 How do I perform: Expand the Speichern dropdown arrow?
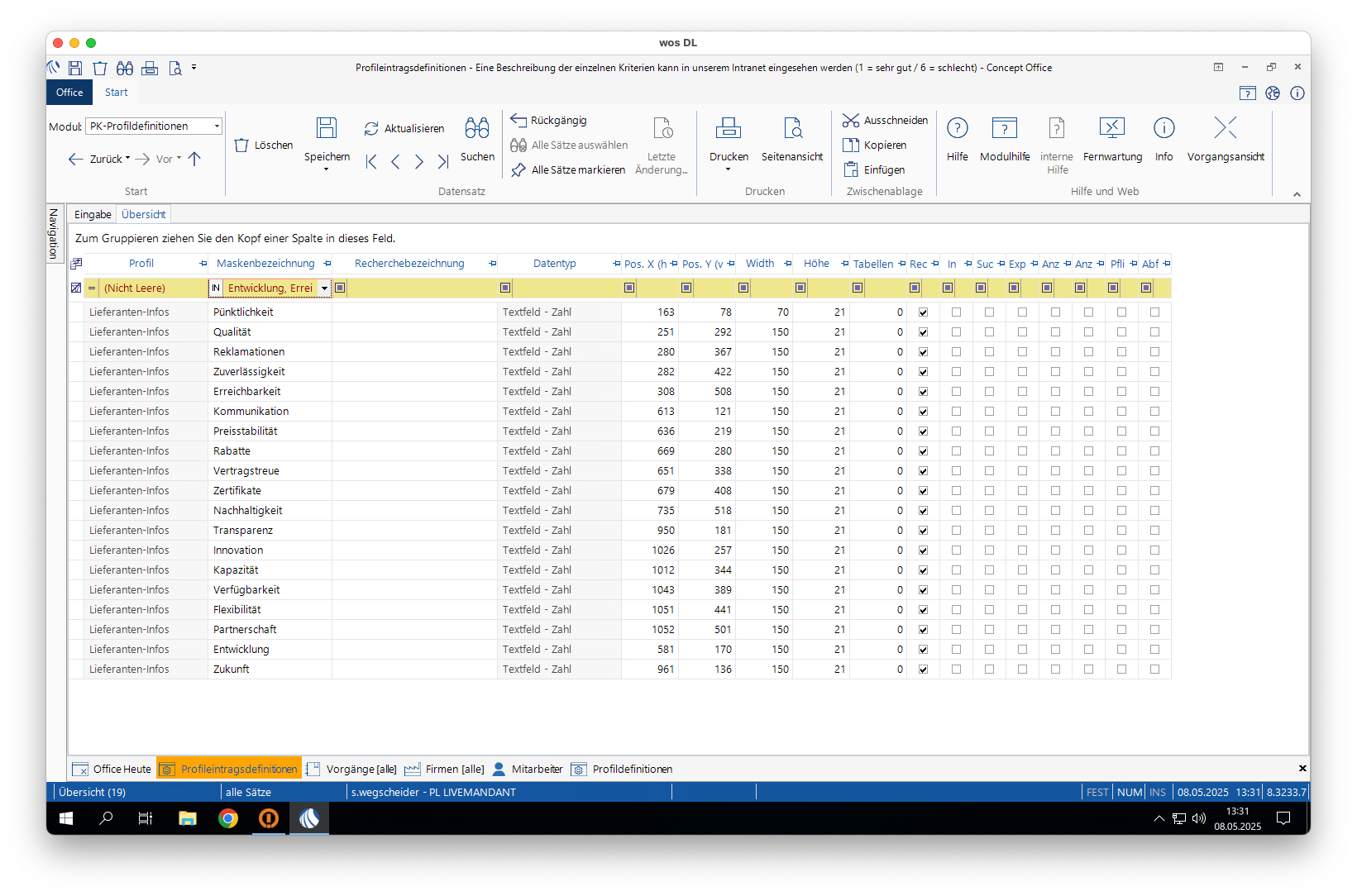pos(327,169)
